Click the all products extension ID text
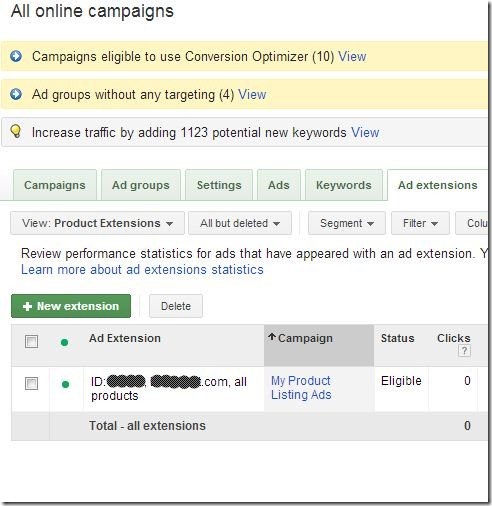 169,388
